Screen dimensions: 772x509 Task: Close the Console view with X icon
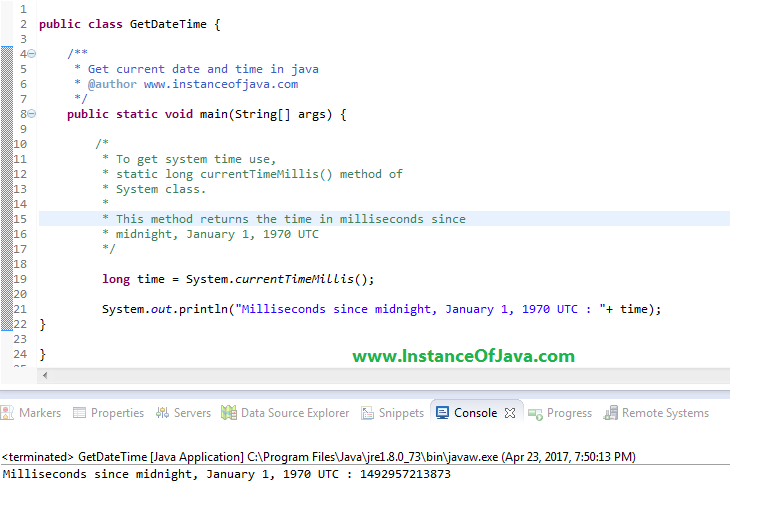[x=510, y=413]
